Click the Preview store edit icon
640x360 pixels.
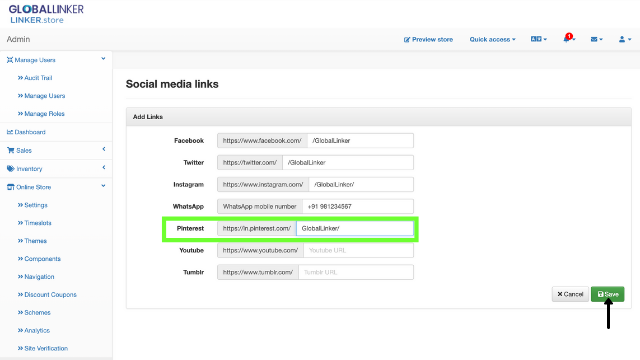407,40
